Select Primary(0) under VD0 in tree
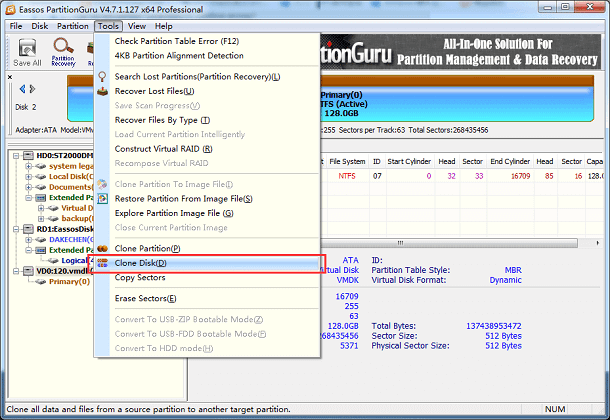Image resolution: width=610 pixels, height=420 pixels. (69, 282)
